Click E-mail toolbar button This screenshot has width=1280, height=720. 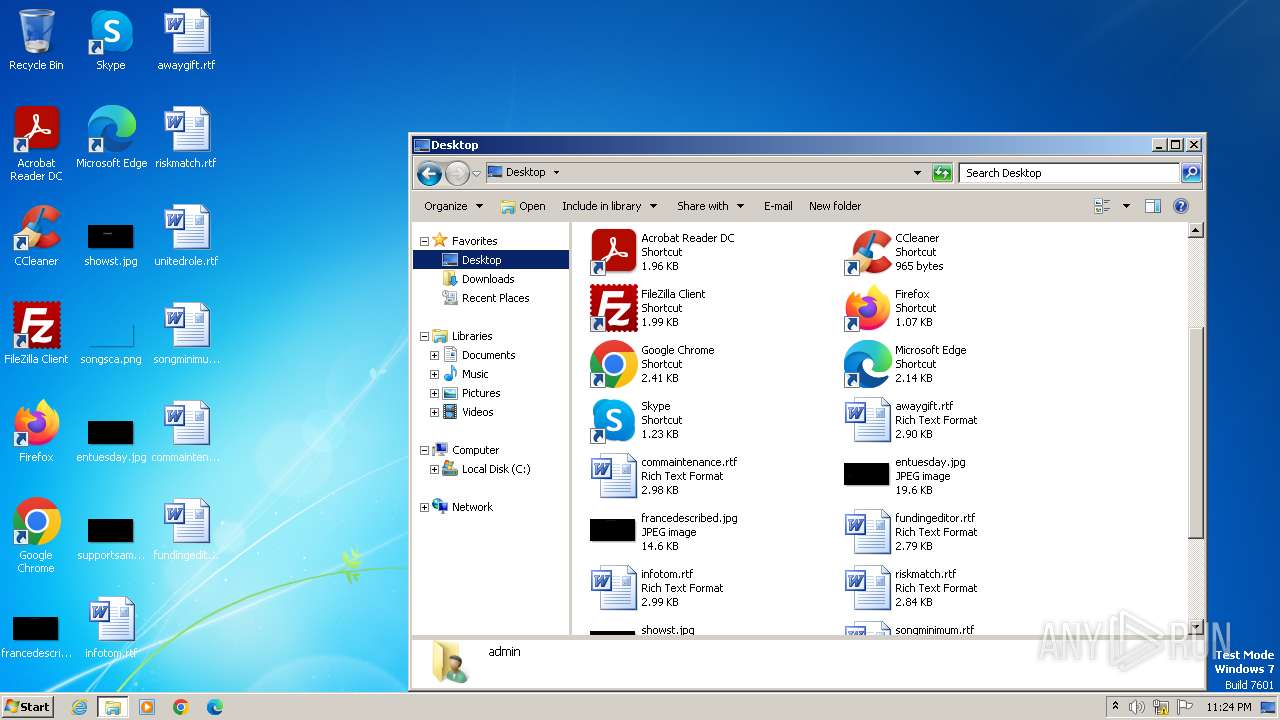click(778, 206)
